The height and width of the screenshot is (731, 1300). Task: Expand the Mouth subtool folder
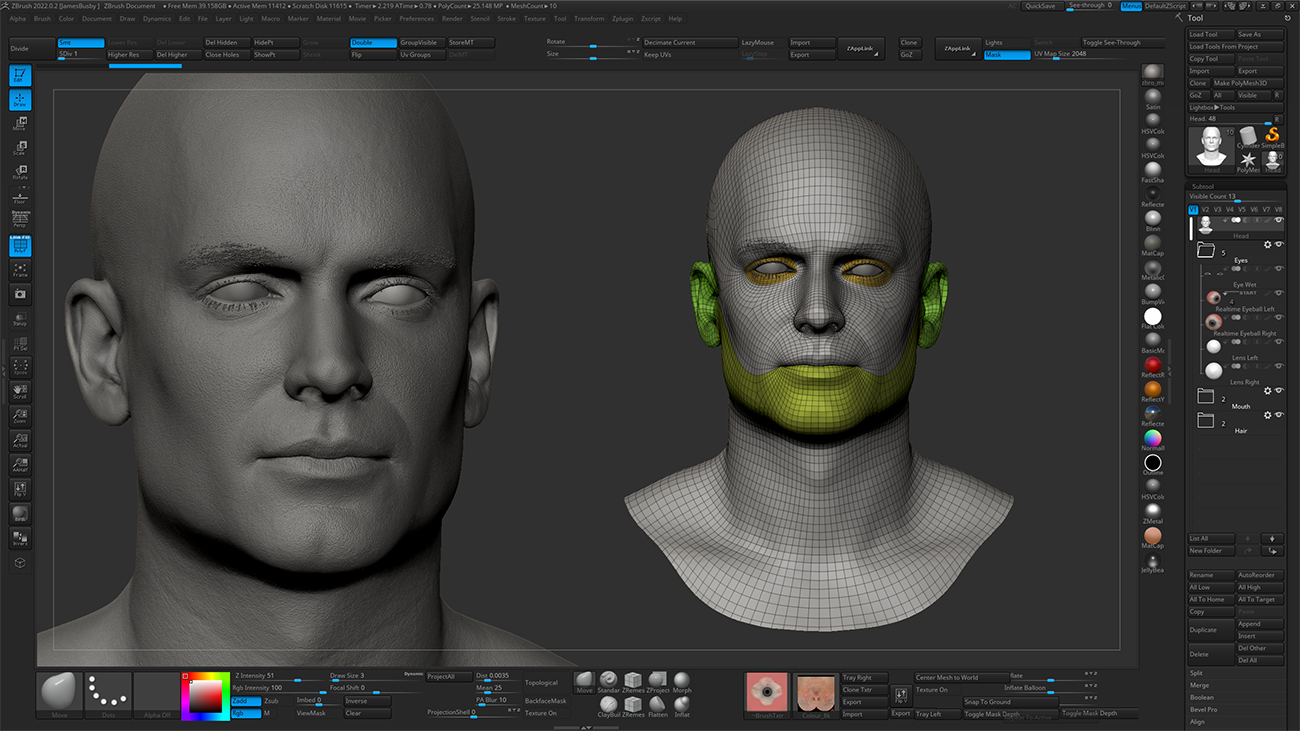click(1205, 397)
